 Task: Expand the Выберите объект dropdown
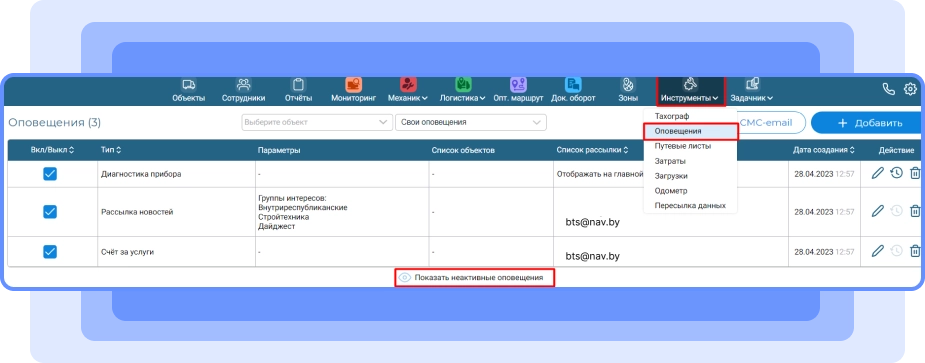317,122
